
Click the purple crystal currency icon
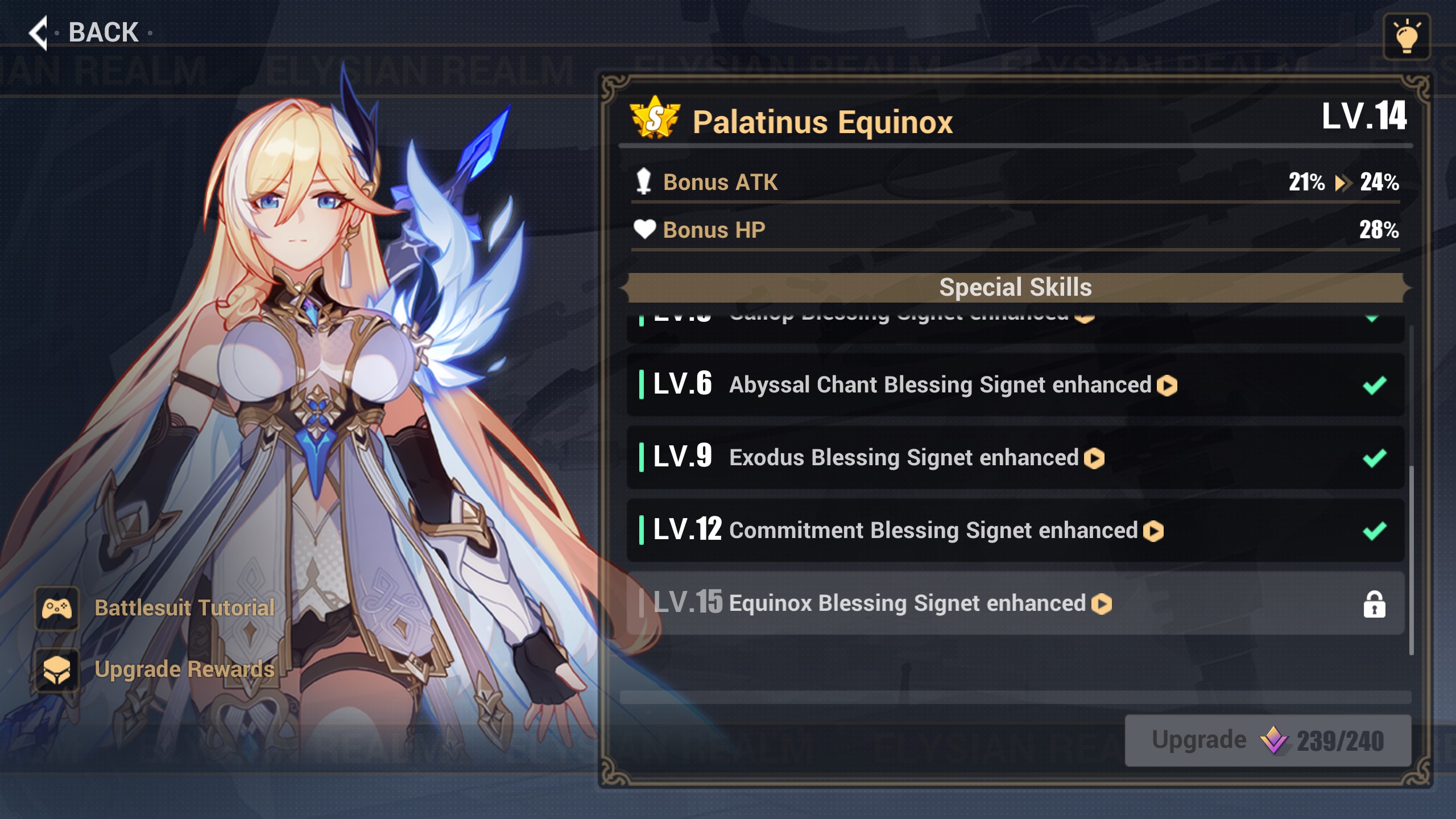(1273, 740)
